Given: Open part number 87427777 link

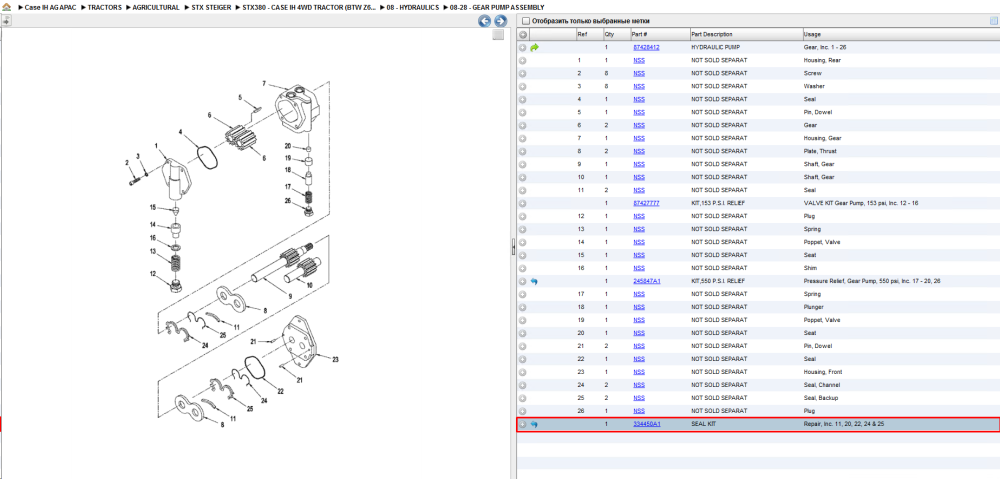Looking at the screenshot, I should pos(646,203).
